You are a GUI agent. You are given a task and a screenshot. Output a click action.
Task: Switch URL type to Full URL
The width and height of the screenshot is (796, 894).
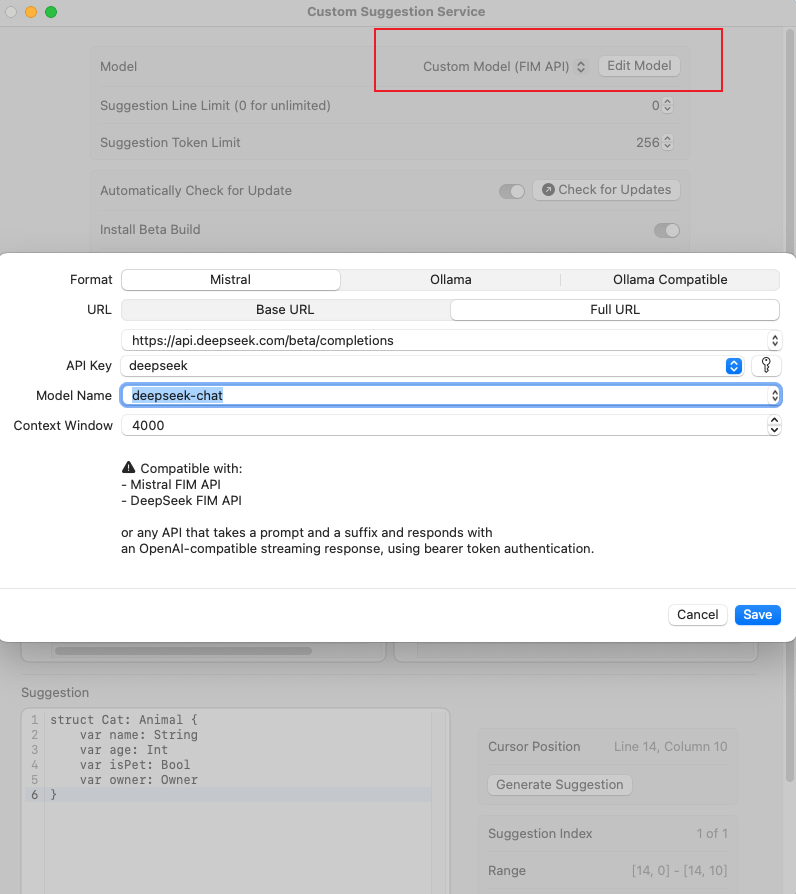pos(615,310)
